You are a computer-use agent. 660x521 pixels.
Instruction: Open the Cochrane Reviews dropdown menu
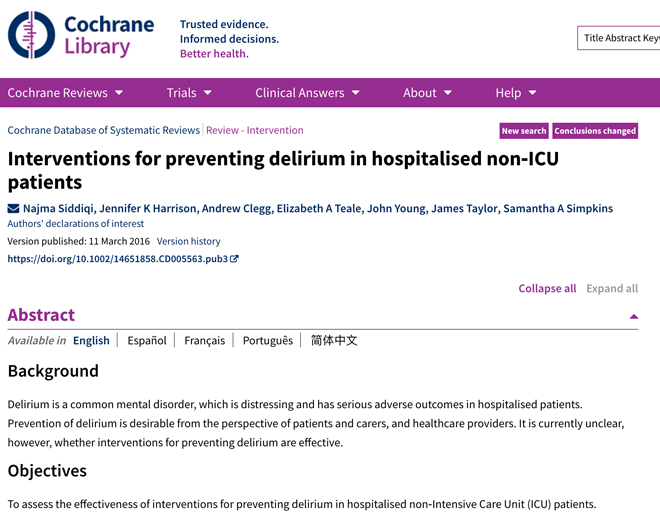tap(65, 93)
